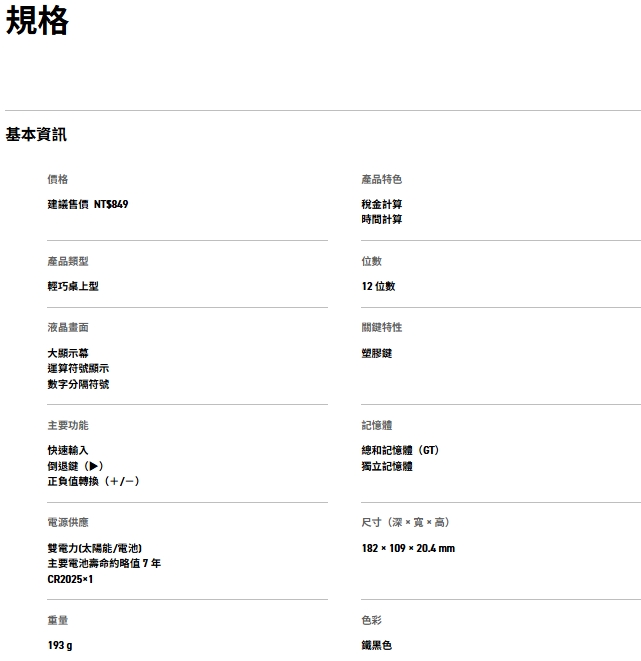Click the 總和記憶體 (GT) entry
Screen dimensions: 641x661
pos(400,450)
